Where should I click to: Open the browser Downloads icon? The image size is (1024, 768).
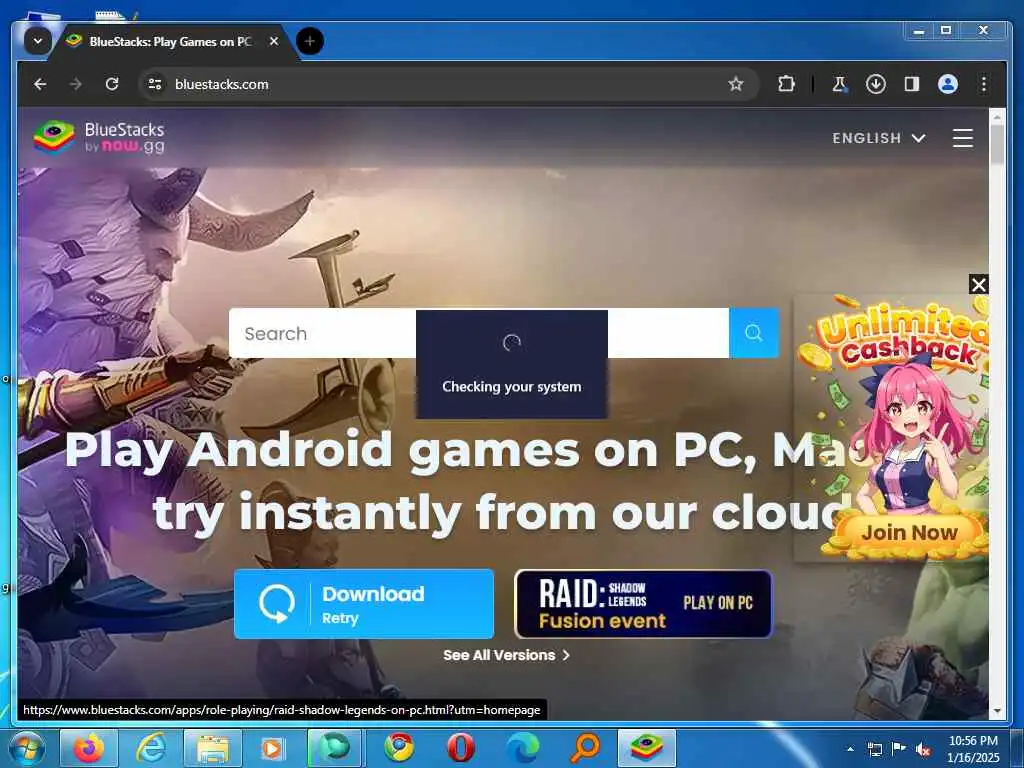coord(876,84)
